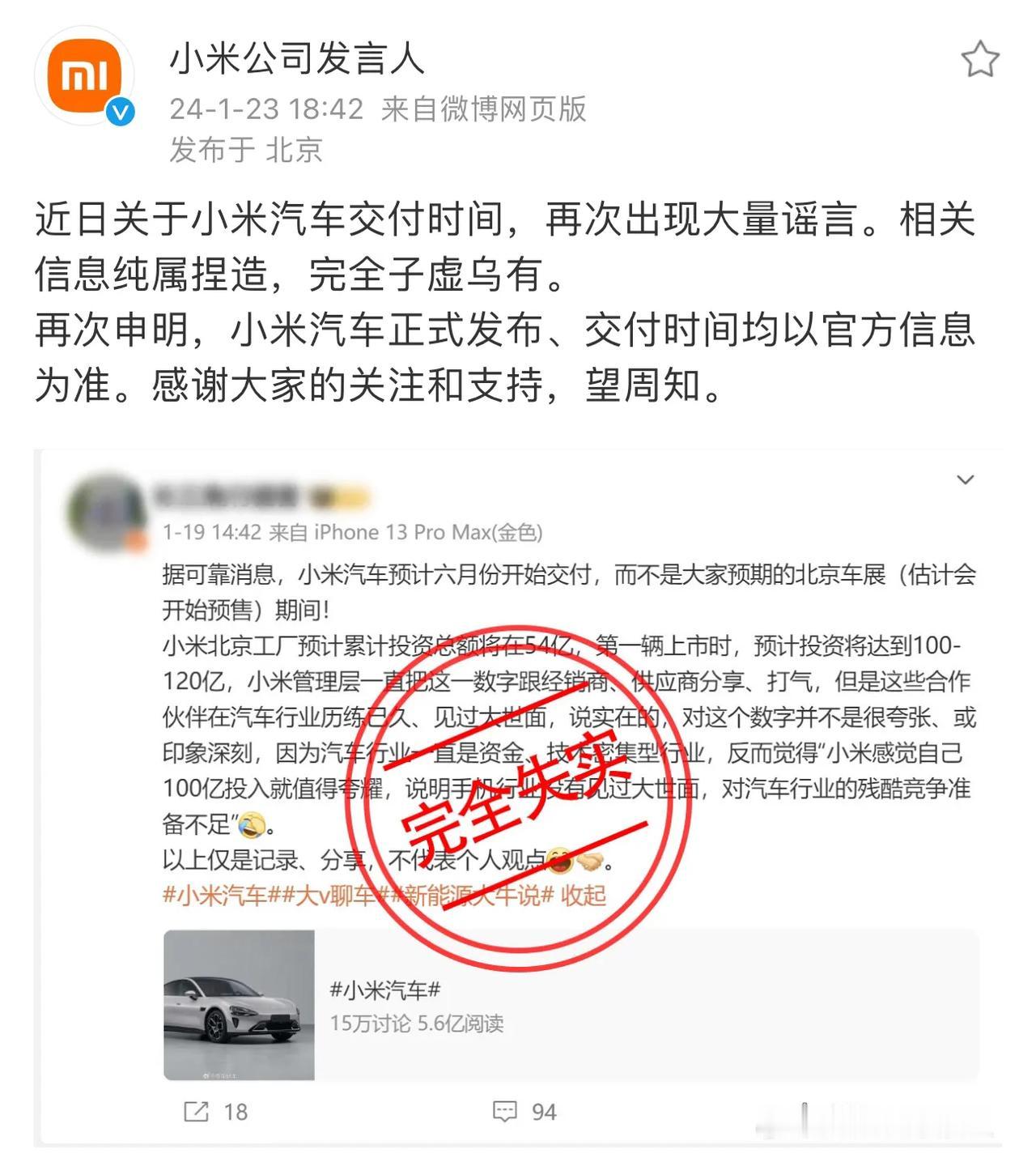Click the crying-laugh emoji in quoted post

pyautogui.click(x=251, y=824)
